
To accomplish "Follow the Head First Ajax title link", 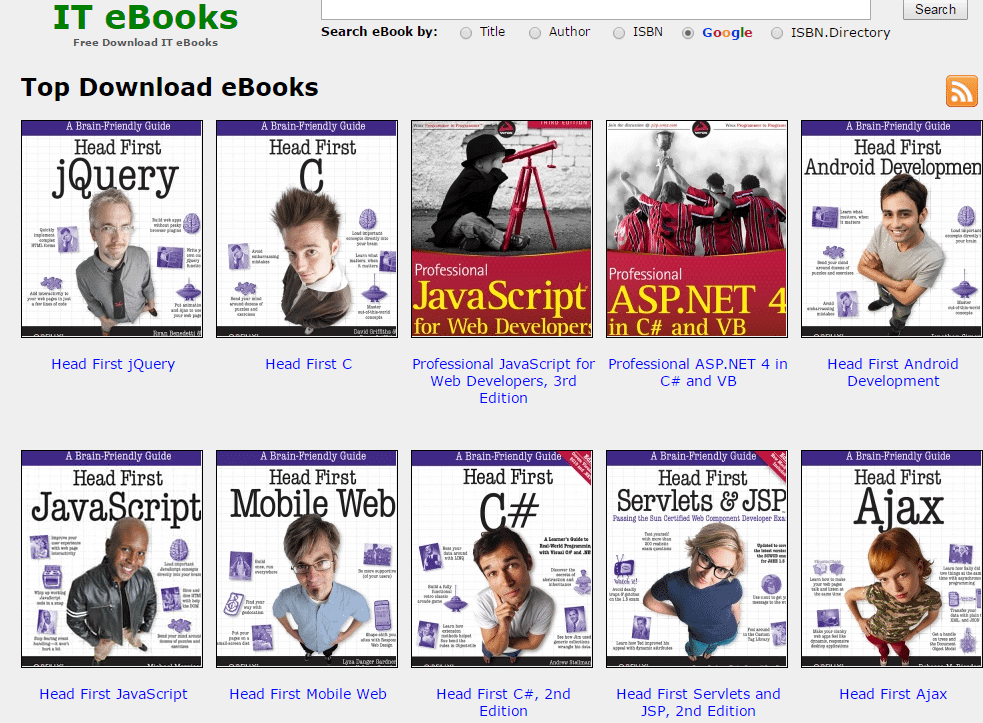I will click(893, 694).
